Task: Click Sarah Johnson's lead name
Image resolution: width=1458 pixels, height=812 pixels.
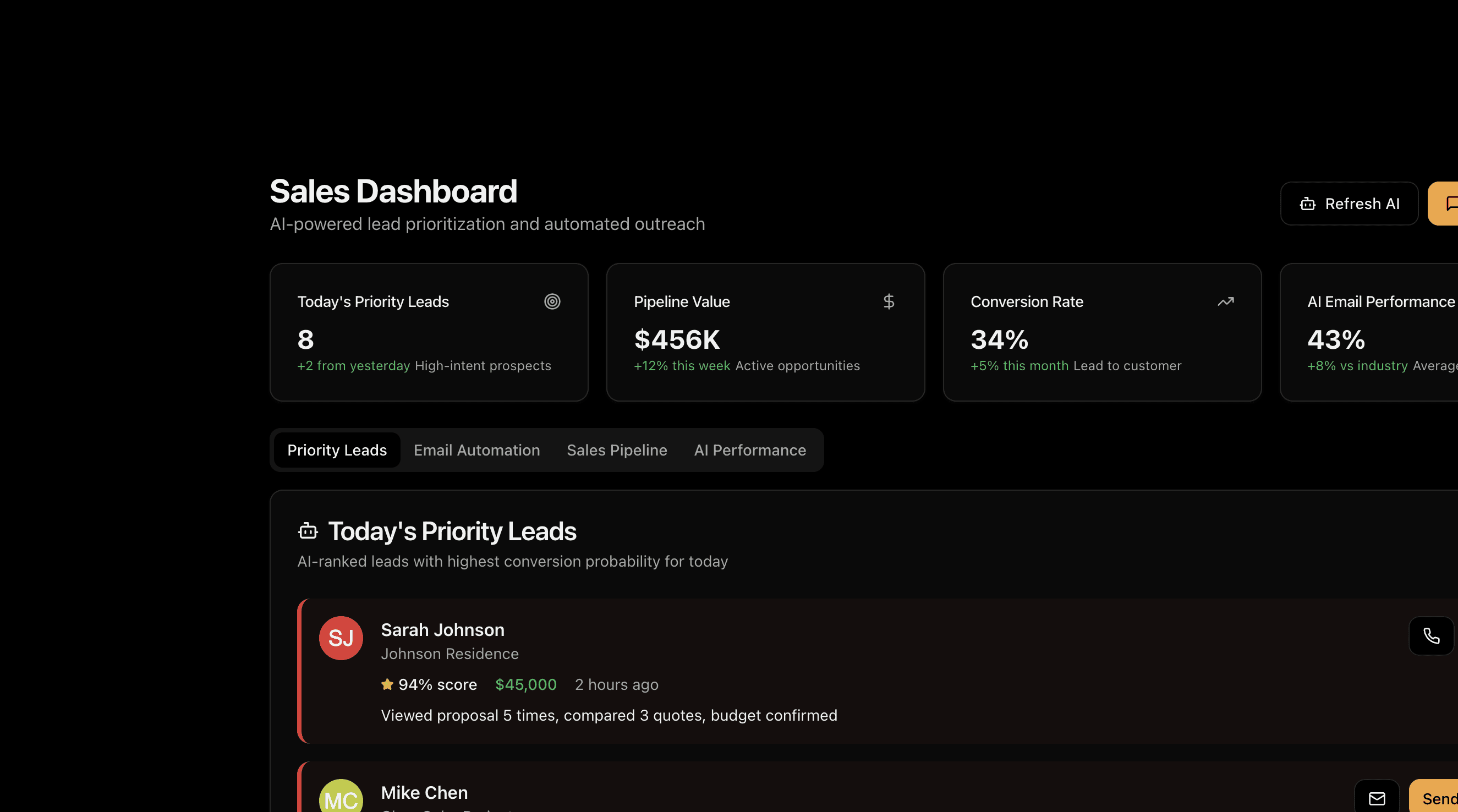Action: pyautogui.click(x=442, y=630)
